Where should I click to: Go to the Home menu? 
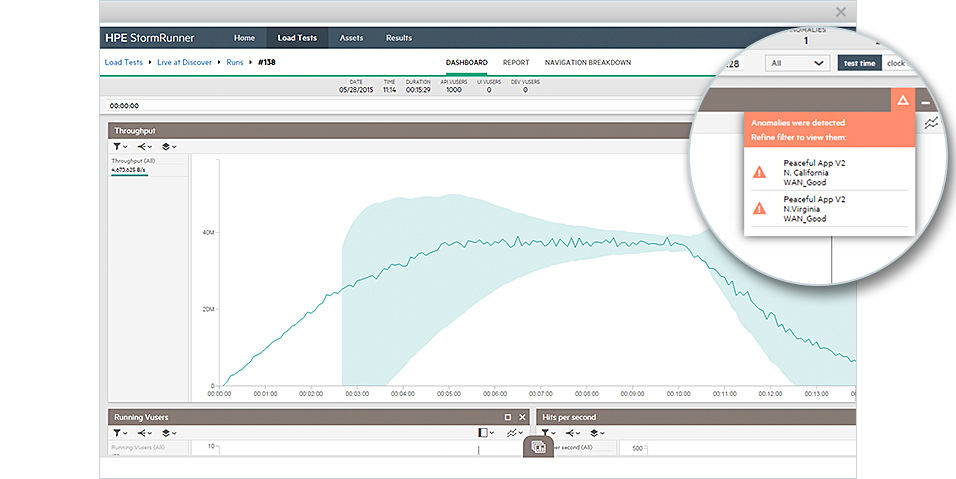(244, 38)
